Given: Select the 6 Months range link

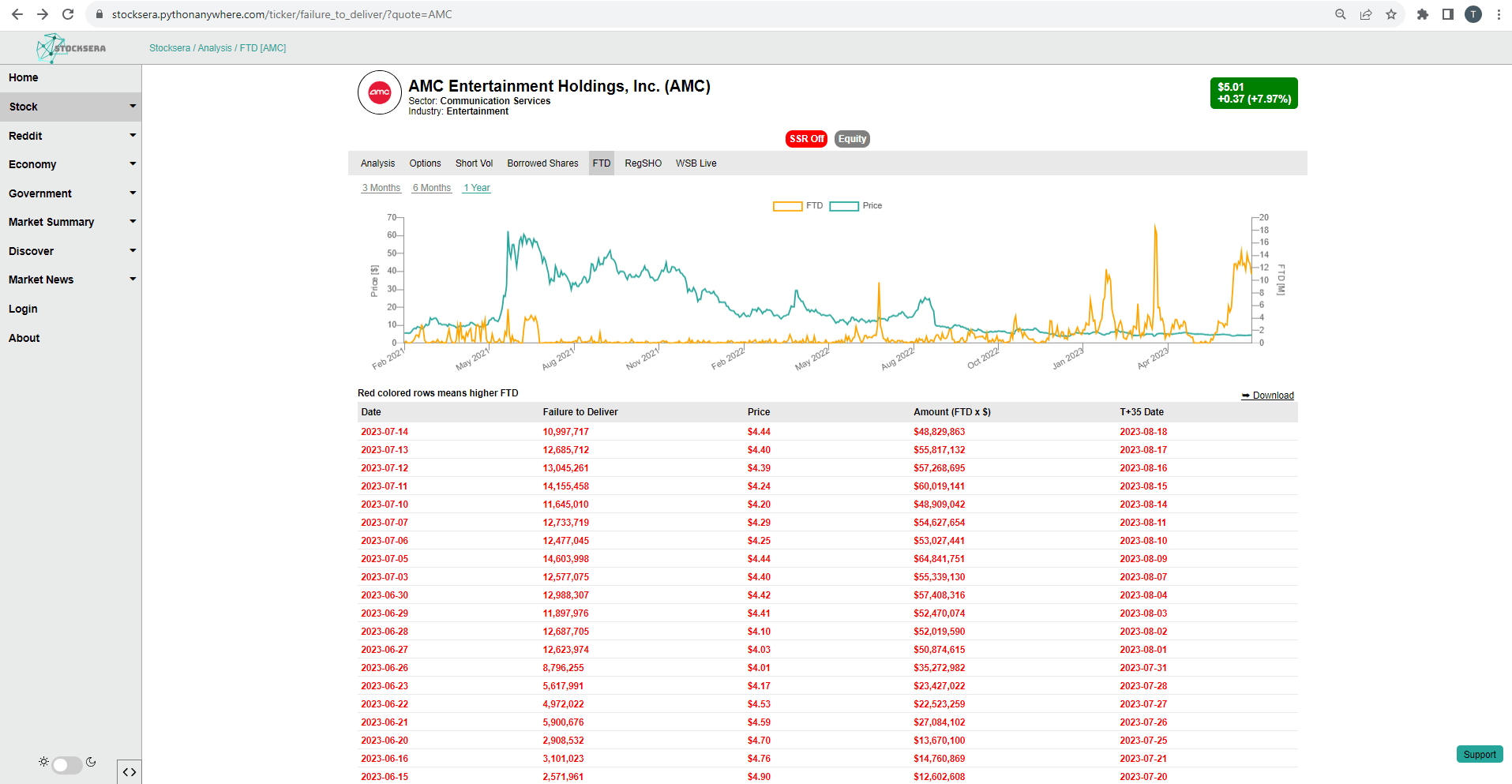Looking at the screenshot, I should coord(432,188).
